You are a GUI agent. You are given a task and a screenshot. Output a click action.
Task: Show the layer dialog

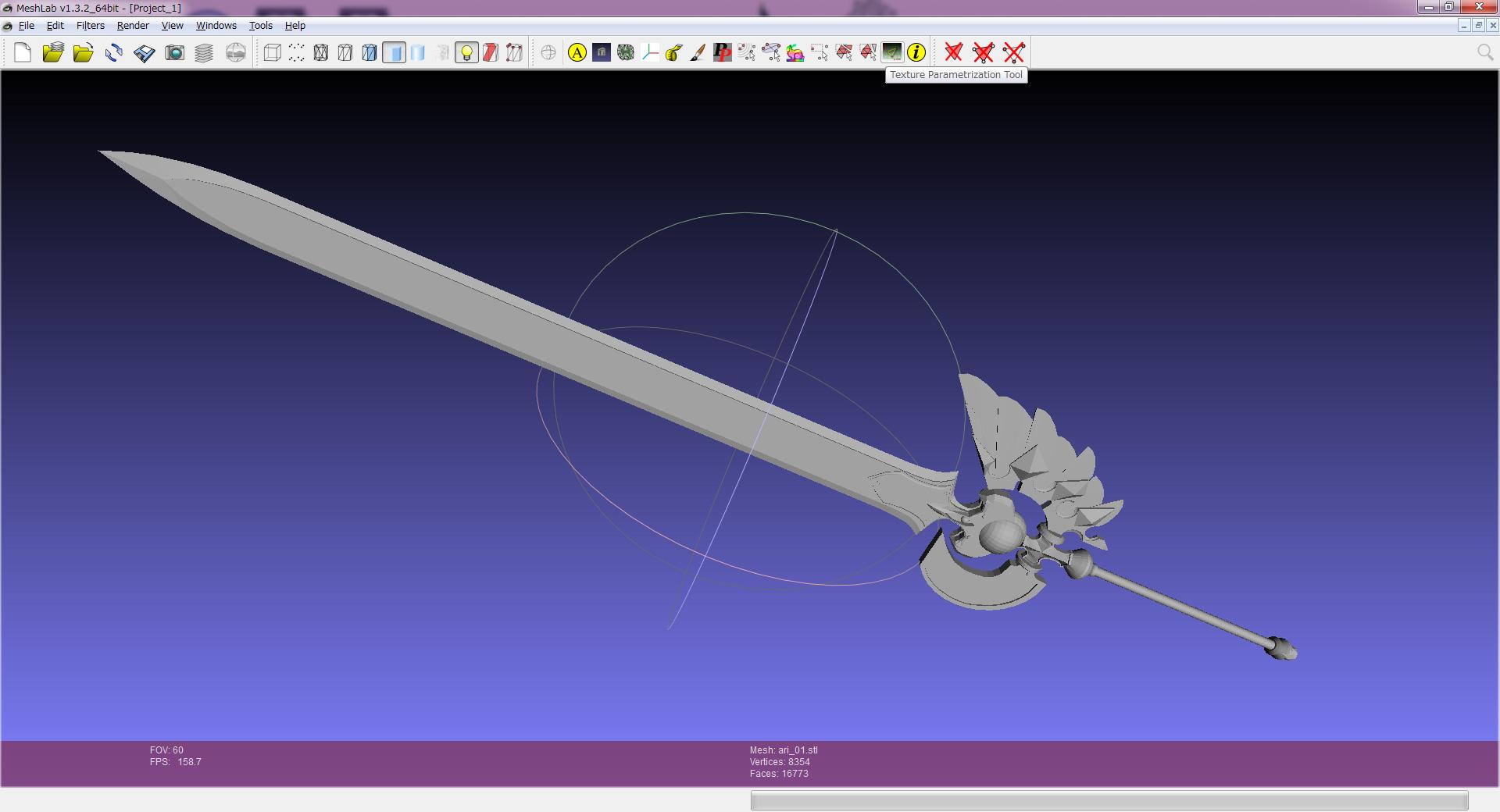point(204,52)
